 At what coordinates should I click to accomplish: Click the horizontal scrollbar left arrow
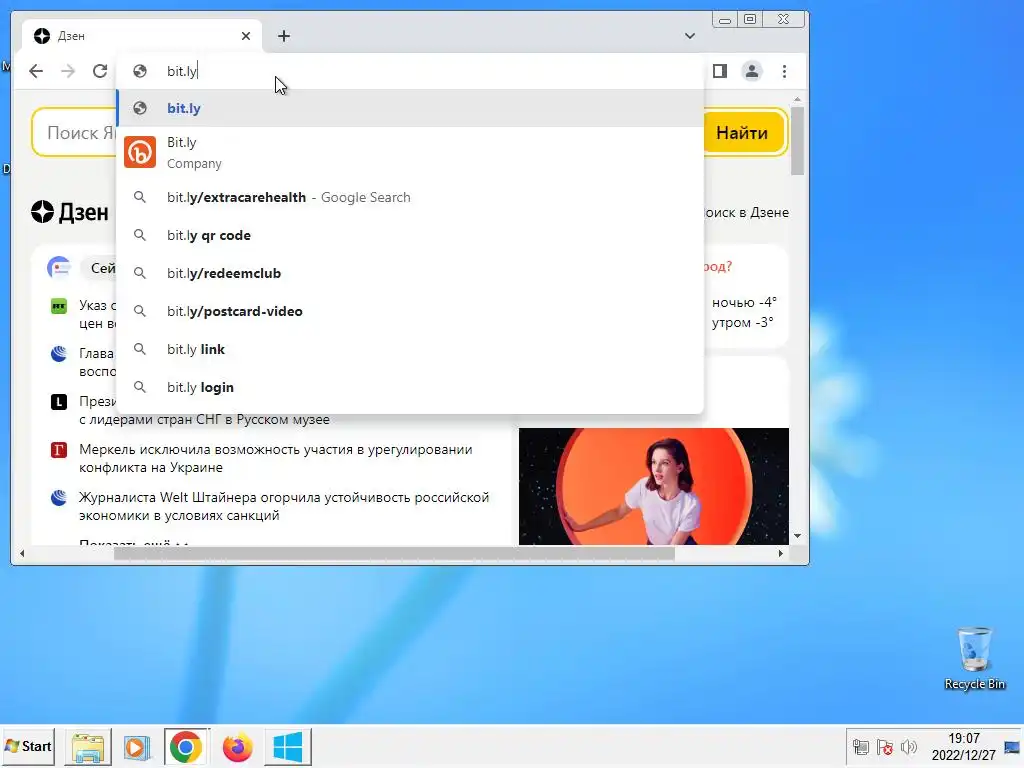click(x=22, y=554)
